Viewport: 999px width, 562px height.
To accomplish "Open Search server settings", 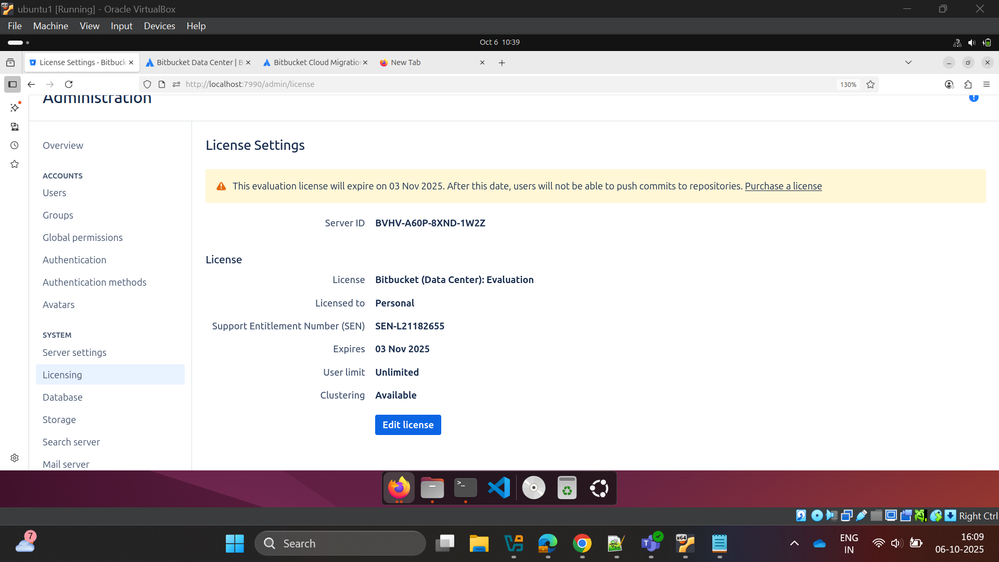I will 71,442.
